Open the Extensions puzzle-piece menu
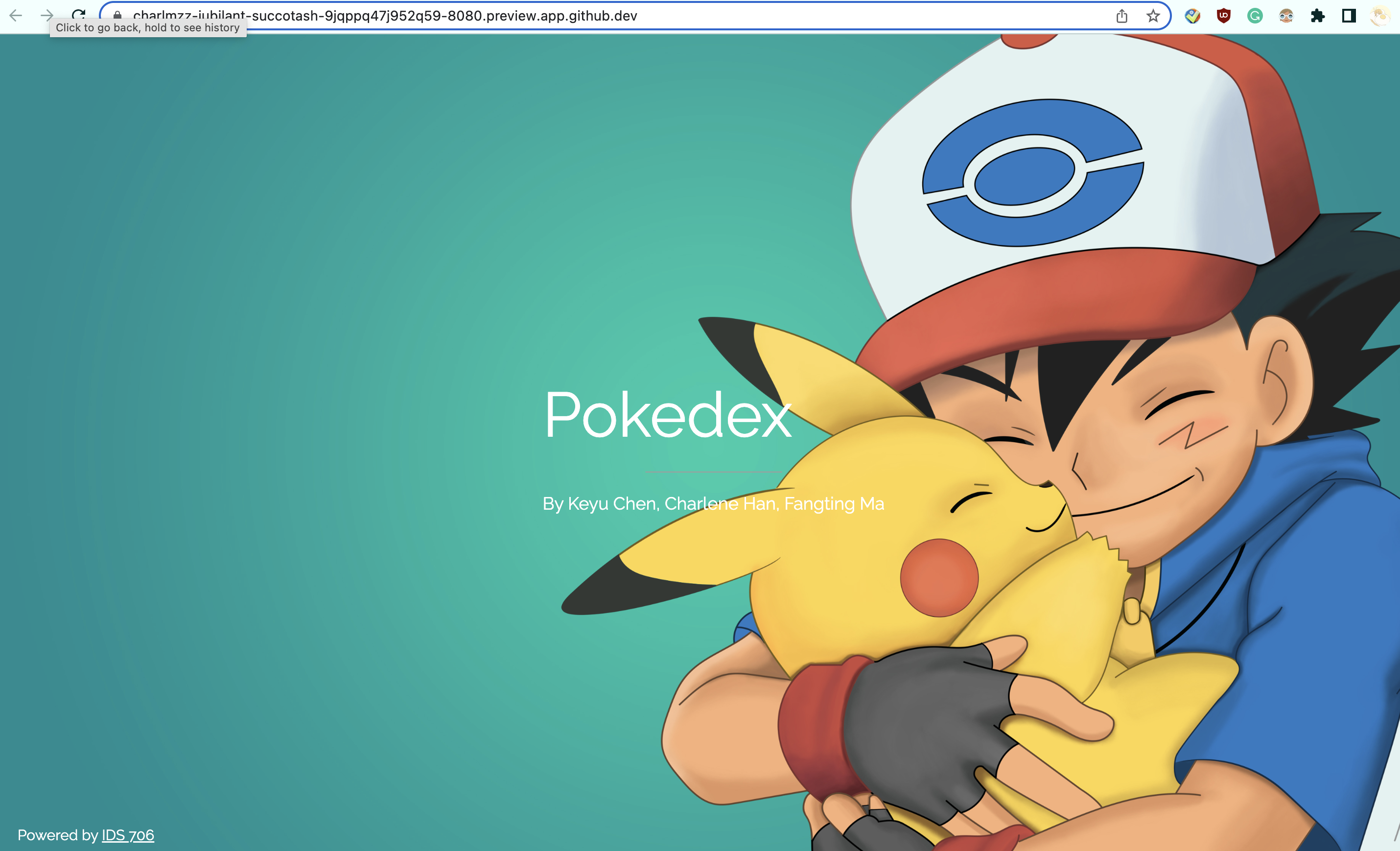Viewport: 1400px width, 851px height. pos(1318,16)
